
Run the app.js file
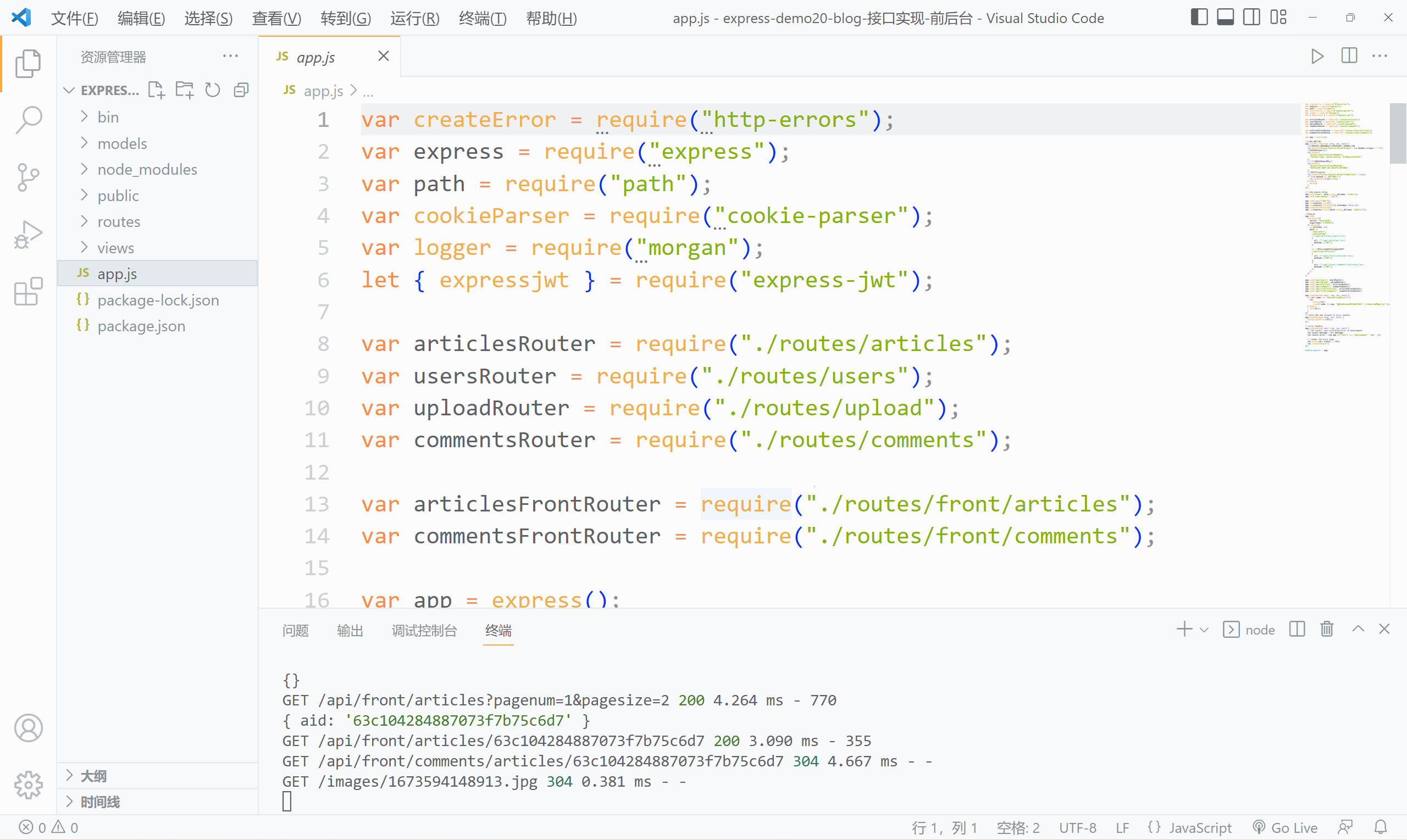[1317, 56]
